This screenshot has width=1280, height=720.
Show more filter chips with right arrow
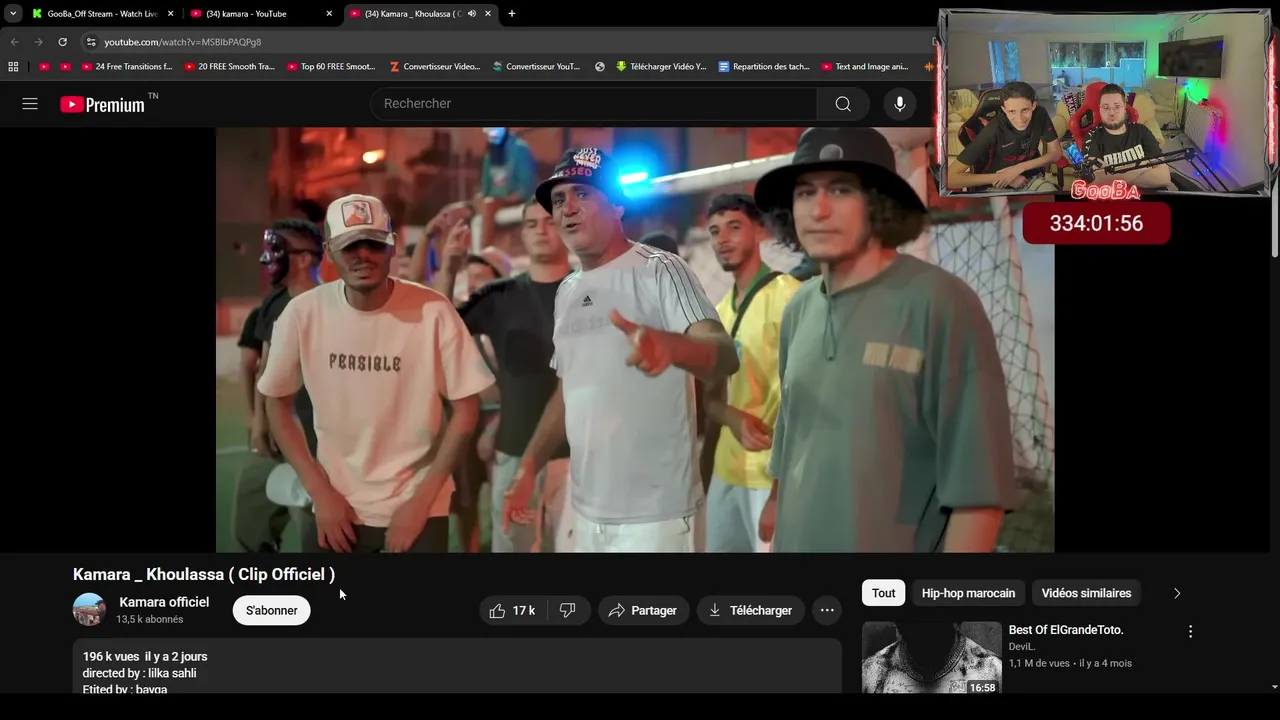point(1177,593)
